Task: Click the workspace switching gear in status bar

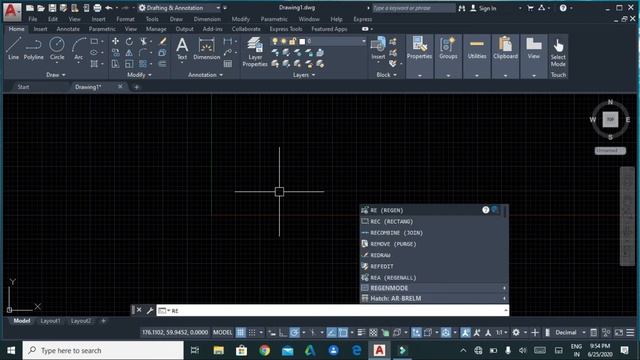Action: coord(516,333)
